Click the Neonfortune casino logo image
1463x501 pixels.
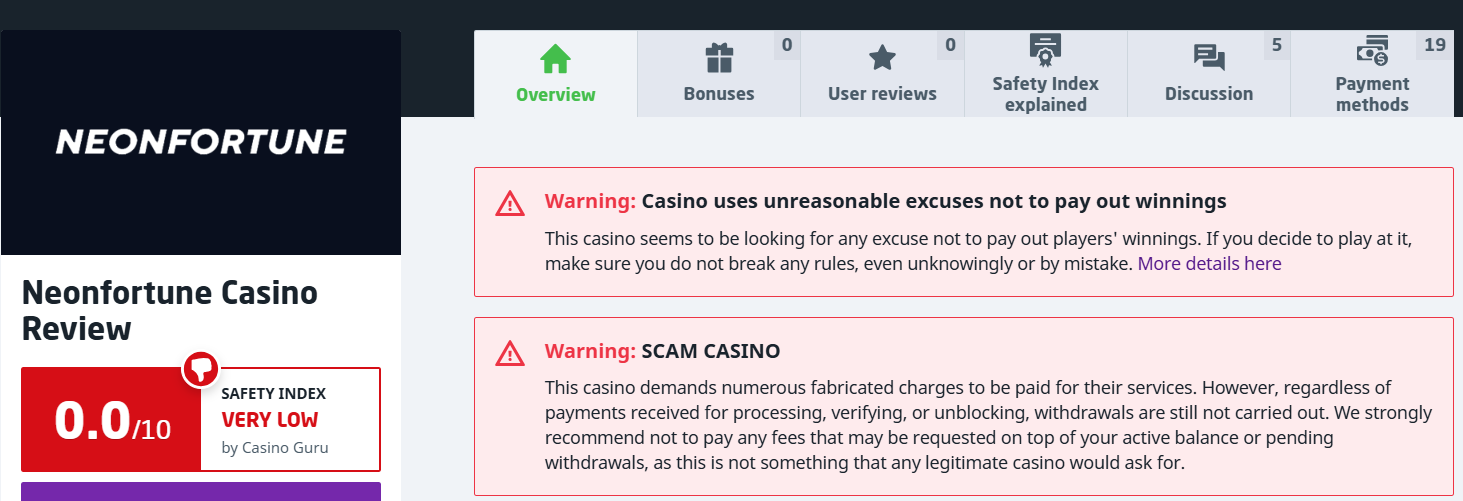point(201,142)
